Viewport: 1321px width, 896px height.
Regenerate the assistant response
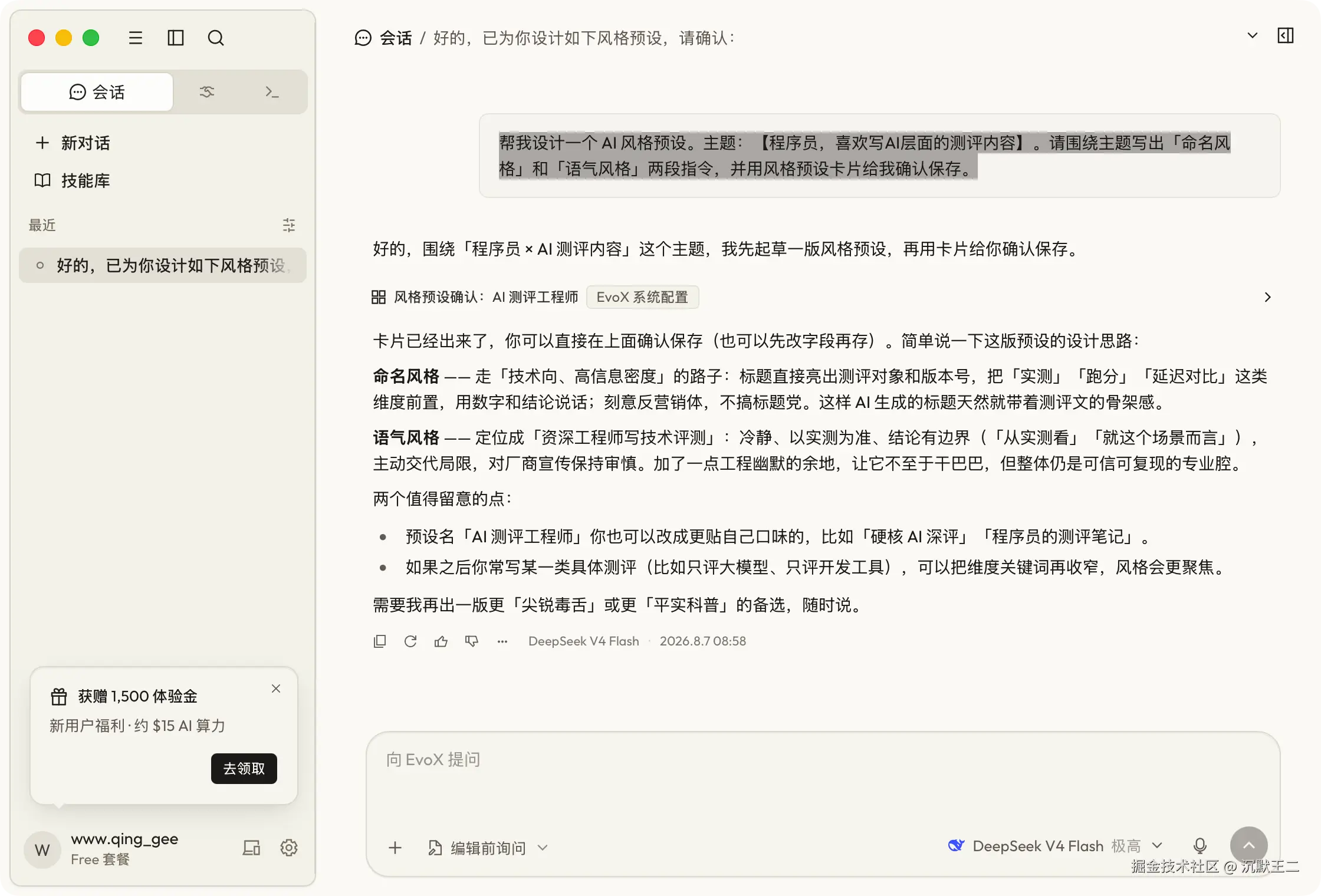(410, 641)
